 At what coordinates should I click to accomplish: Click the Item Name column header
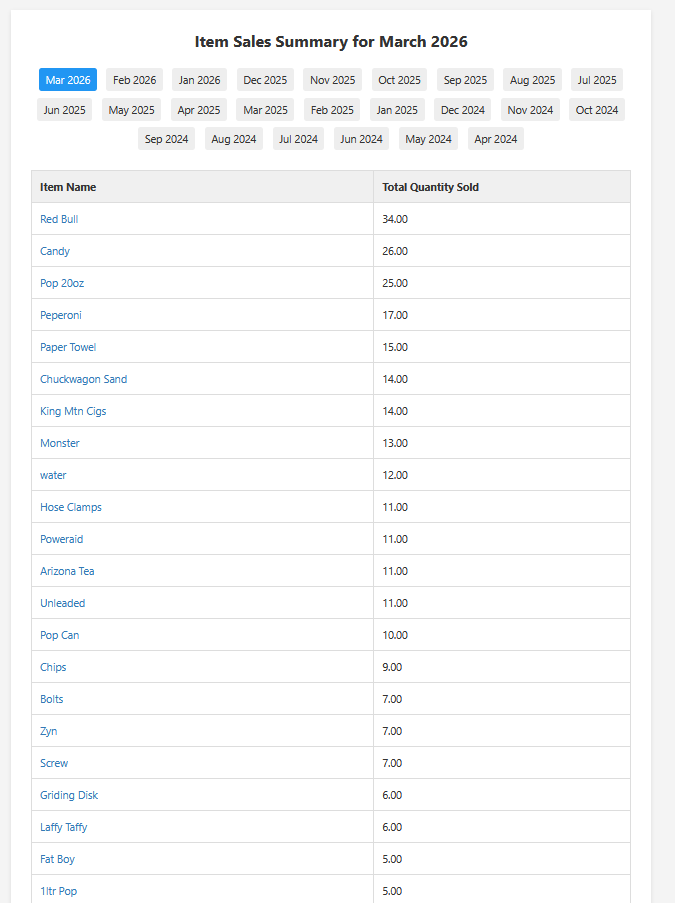point(68,187)
